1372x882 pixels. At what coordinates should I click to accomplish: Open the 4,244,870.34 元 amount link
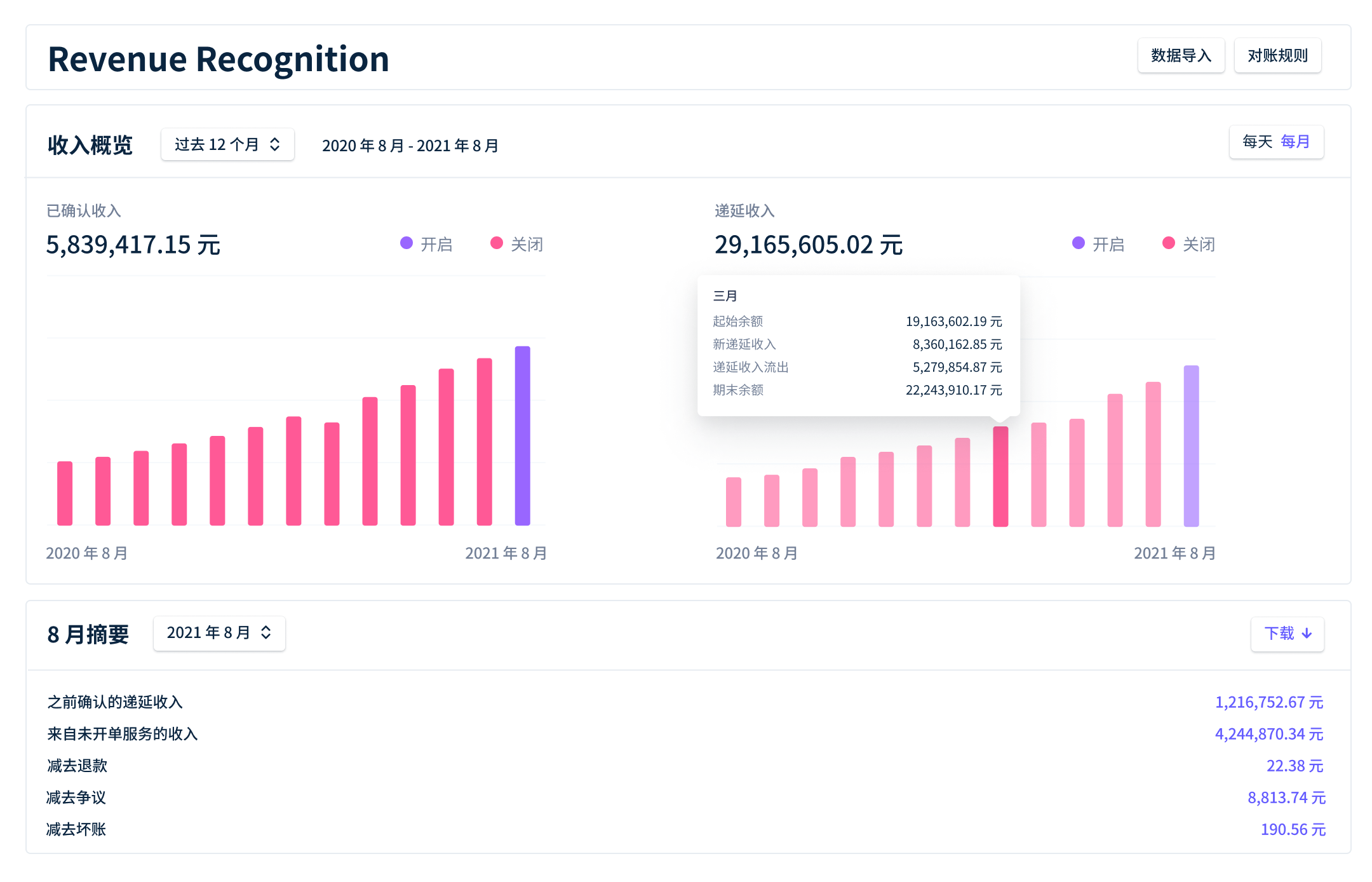coord(1269,734)
